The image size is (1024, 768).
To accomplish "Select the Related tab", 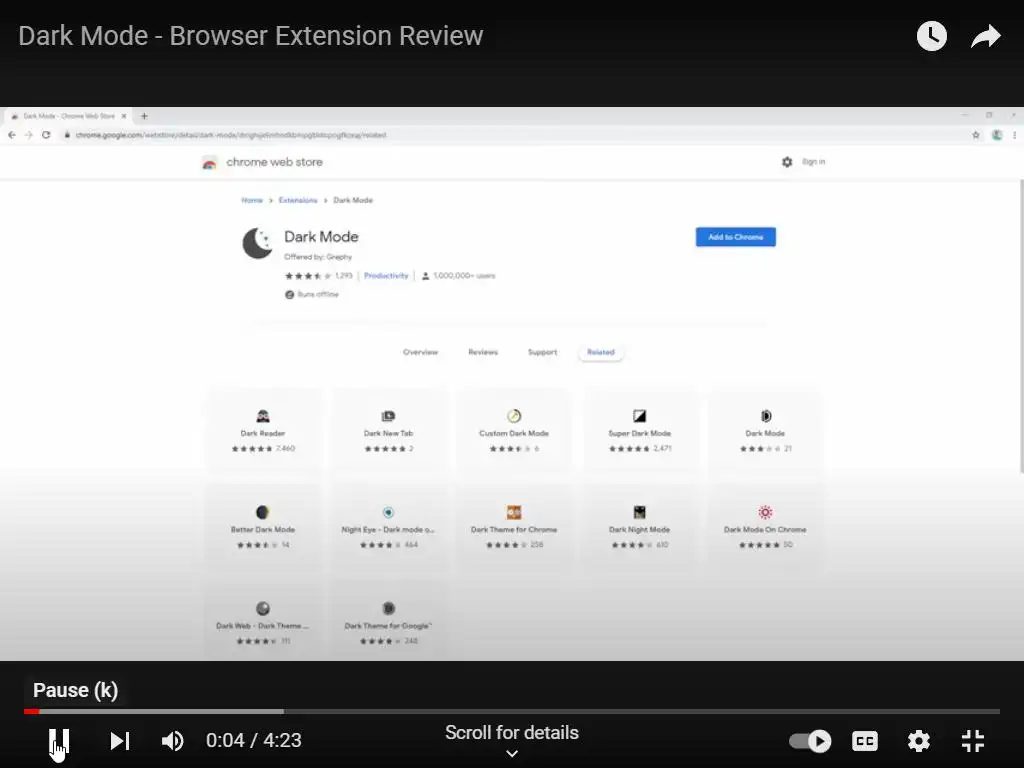I will click(x=601, y=352).
